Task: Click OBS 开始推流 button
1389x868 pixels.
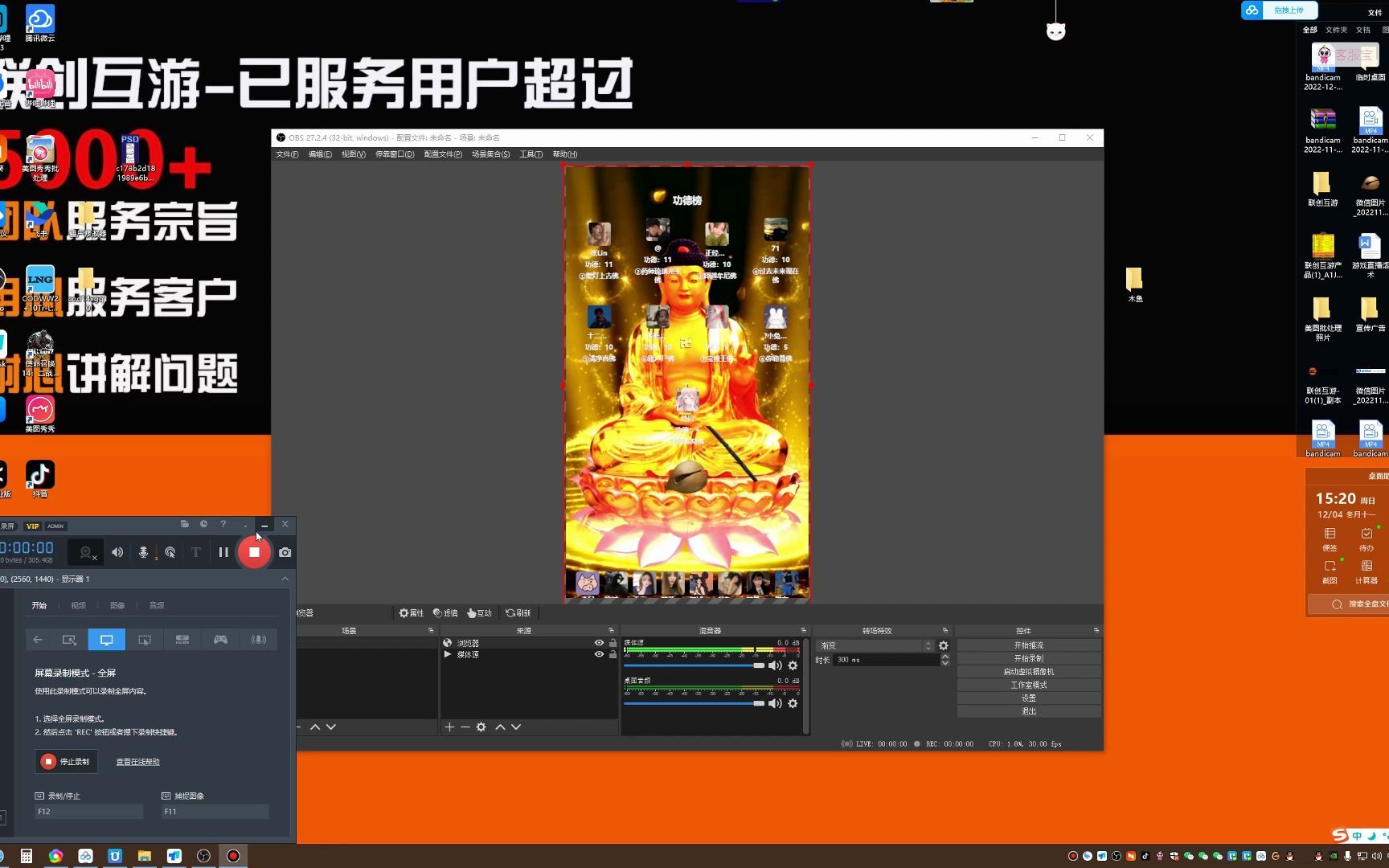Action: click(1029, 645)
